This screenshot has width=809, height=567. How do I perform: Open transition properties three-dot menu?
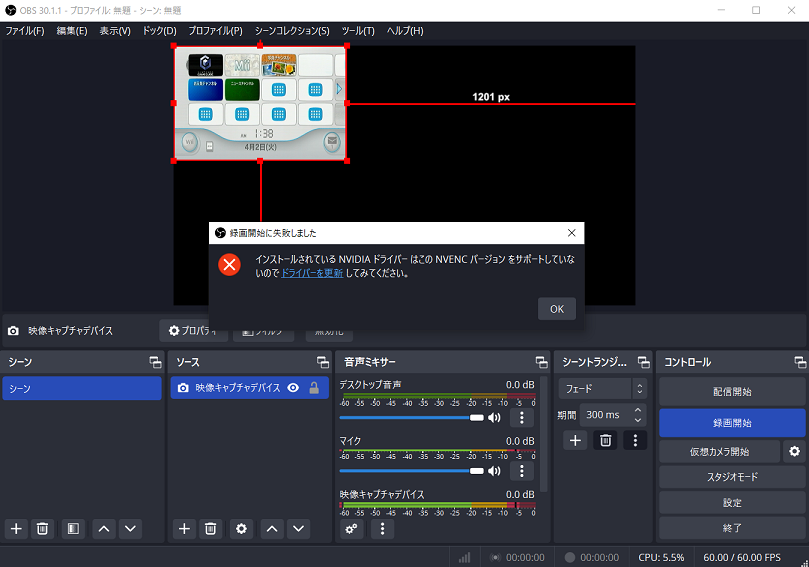[x=635, y=440]
